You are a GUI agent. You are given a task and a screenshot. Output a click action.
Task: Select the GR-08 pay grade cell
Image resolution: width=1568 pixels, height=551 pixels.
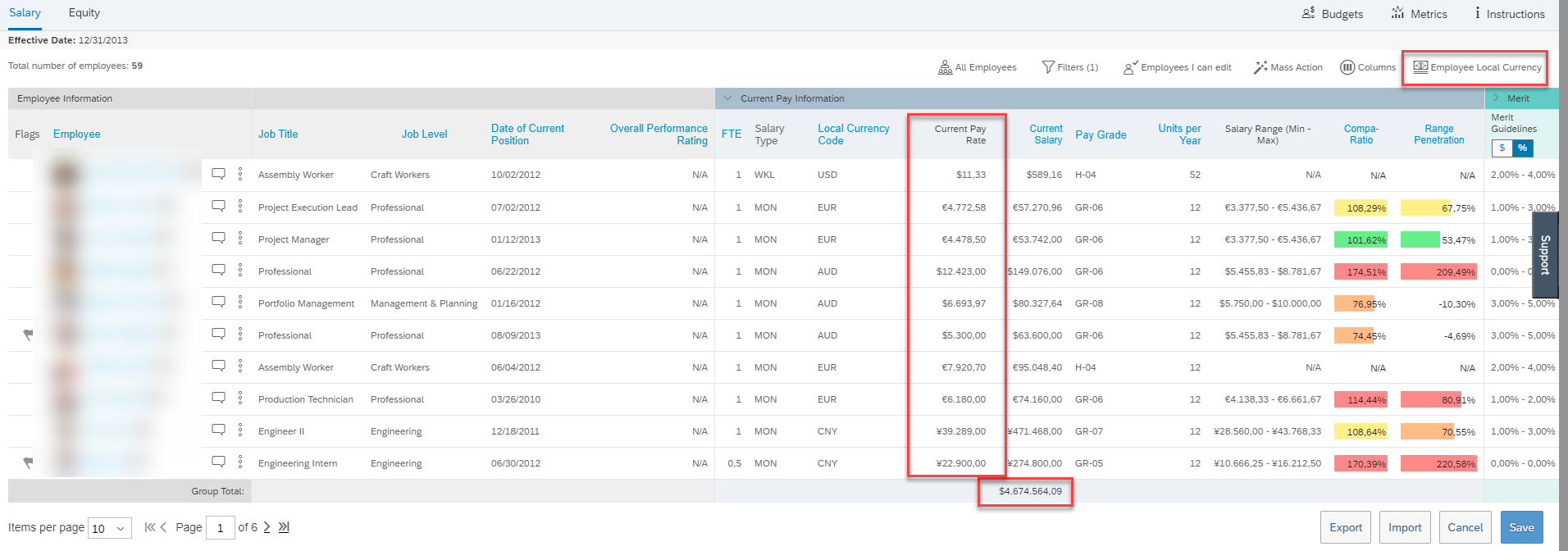coord(1089,303)
